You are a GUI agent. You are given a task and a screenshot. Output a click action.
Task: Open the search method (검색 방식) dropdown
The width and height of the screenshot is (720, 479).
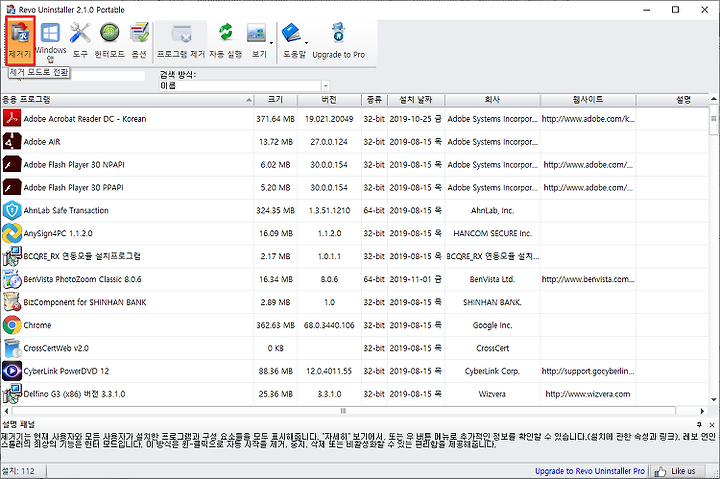[326, 86]
